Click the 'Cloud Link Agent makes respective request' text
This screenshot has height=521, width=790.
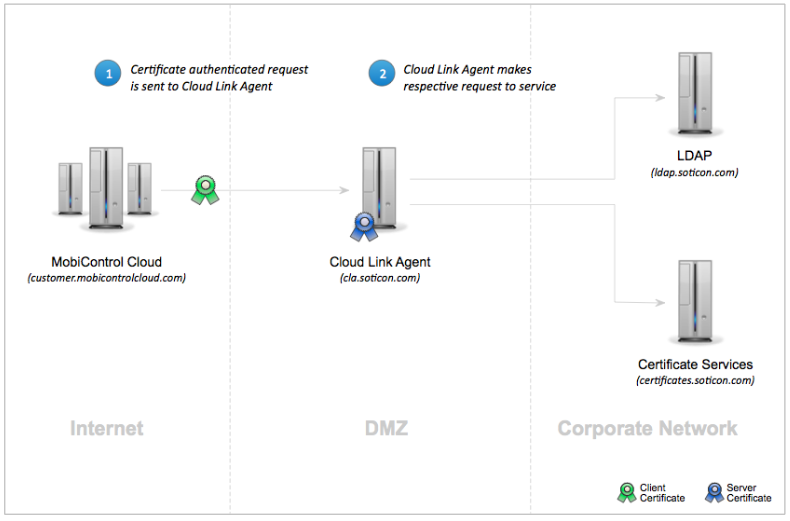479,78
